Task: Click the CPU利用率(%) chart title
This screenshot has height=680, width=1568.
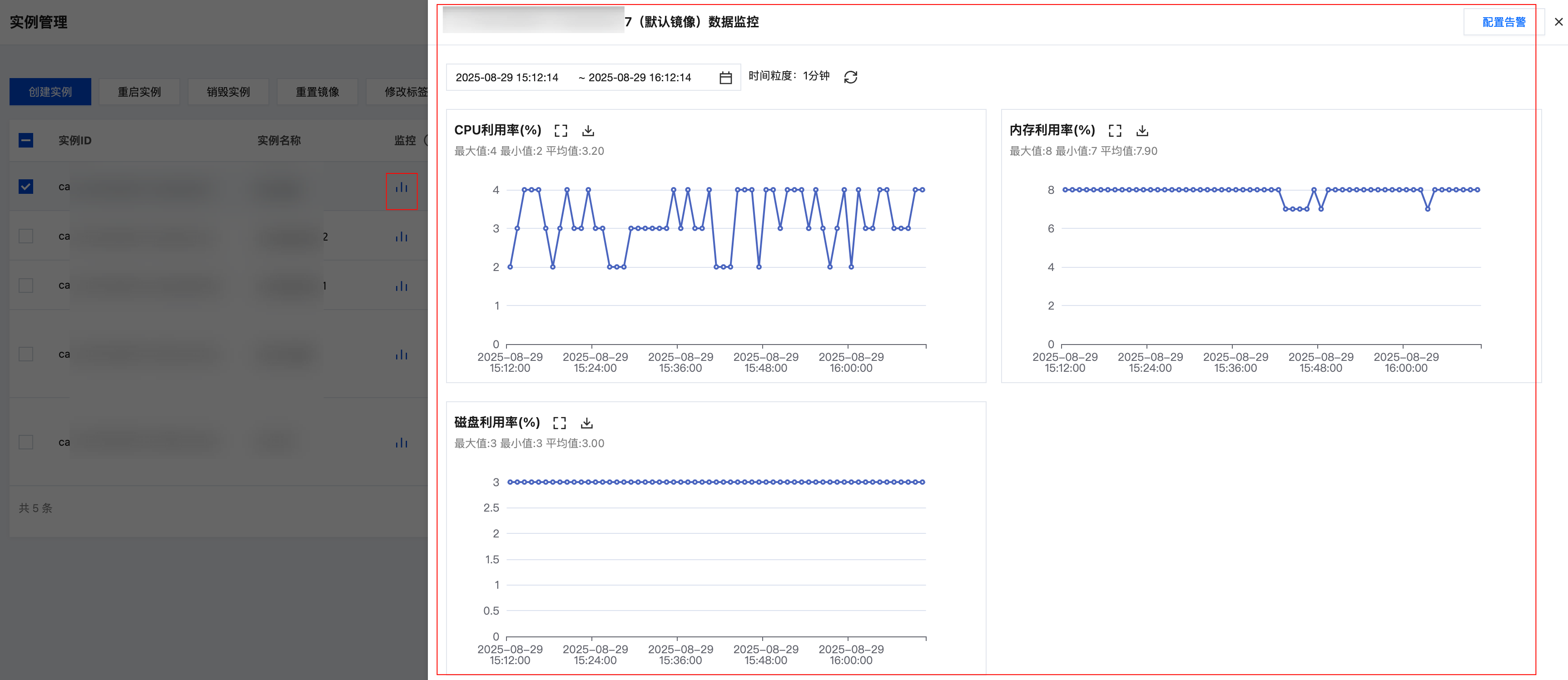Action: click(x=497, y=130)
